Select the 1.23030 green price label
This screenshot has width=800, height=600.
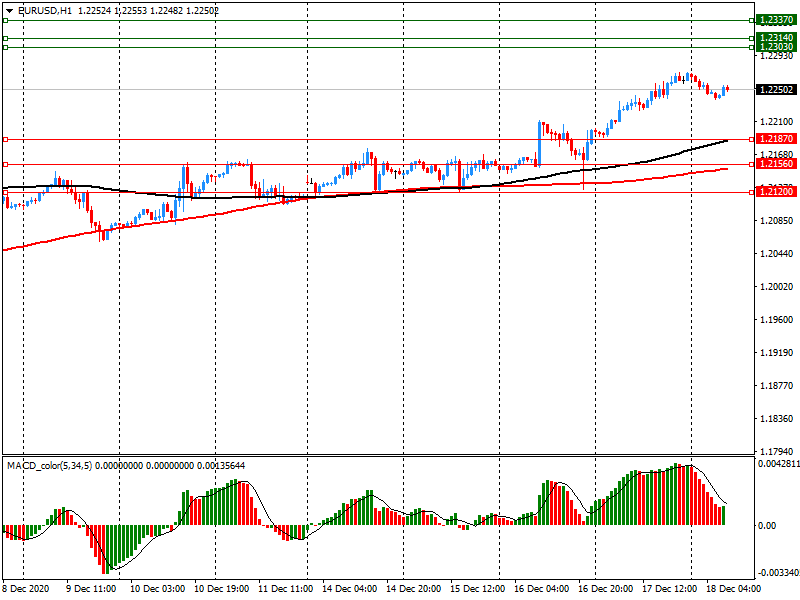pos(776,47)
